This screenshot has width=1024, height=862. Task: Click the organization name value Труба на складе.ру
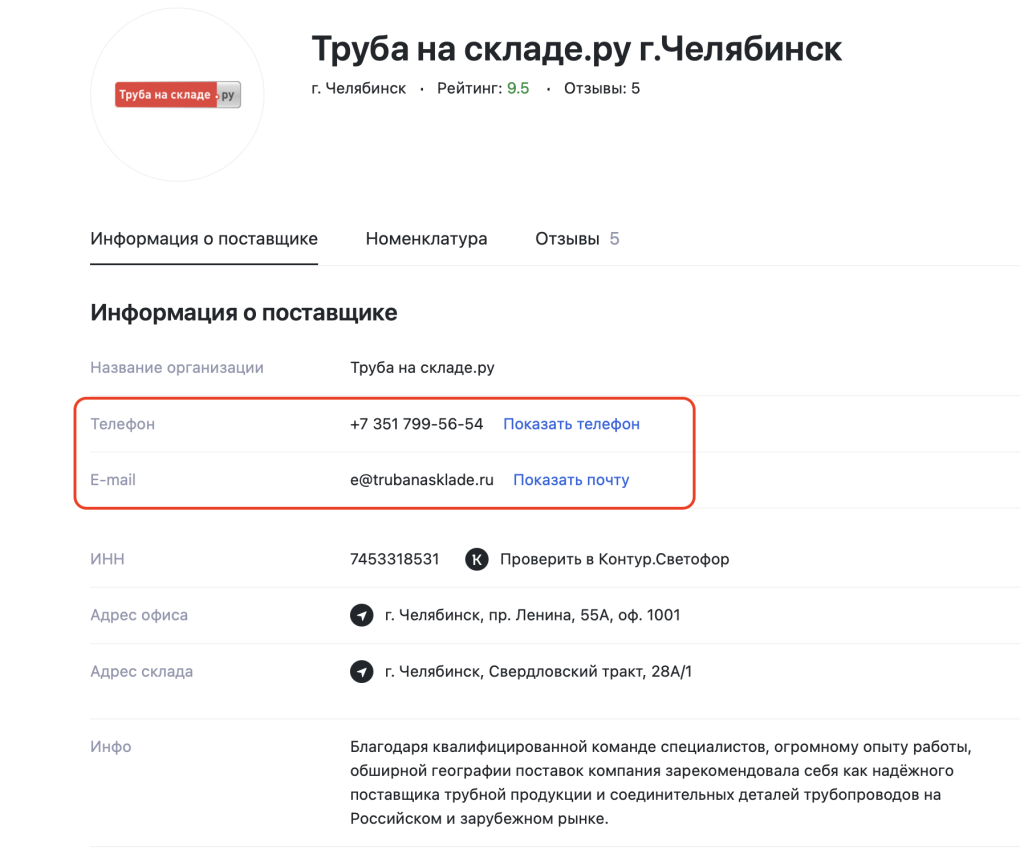[422, 367]
